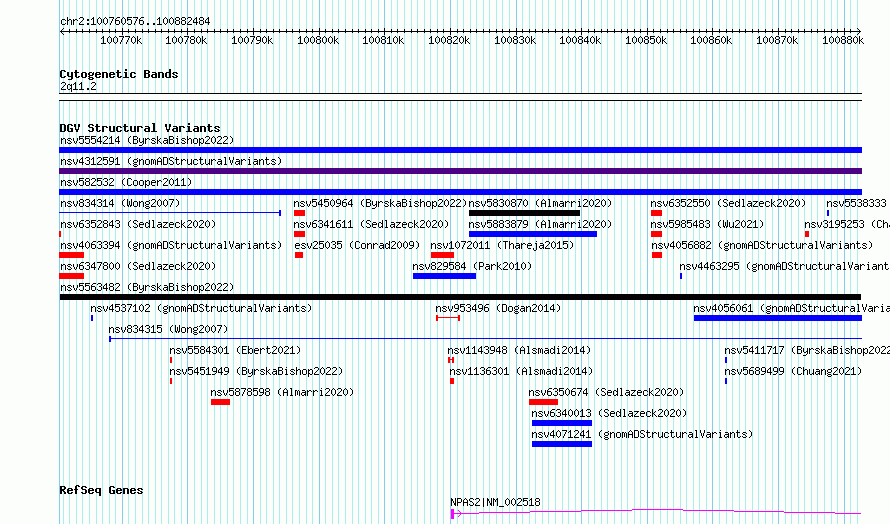
Task: Open the nsv5450964 (ByrskaBishop2022) label
Action: coord(380,203)
